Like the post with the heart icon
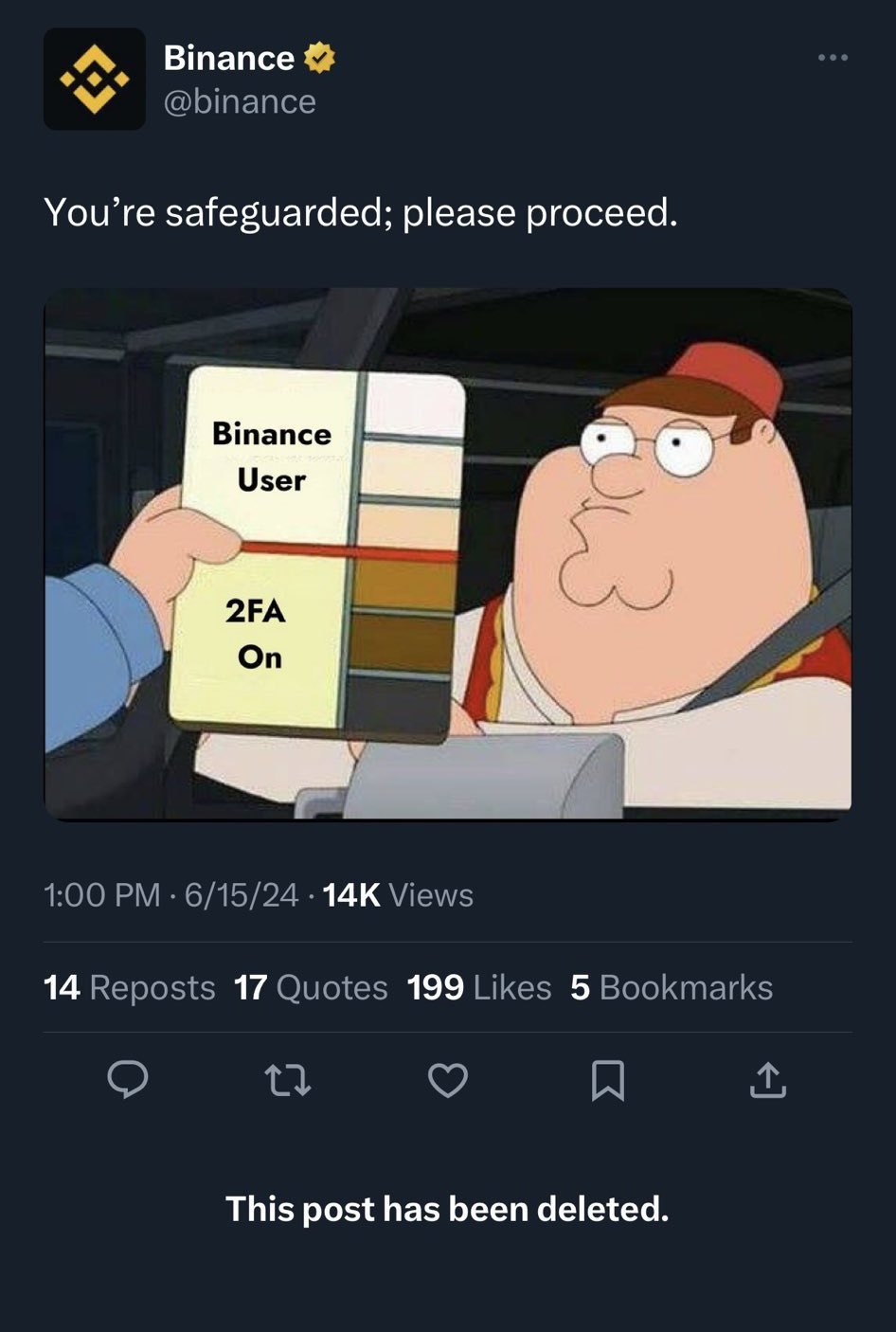Image resolution: width=896 pixels, height=1332 pixels. (448, 1080)
